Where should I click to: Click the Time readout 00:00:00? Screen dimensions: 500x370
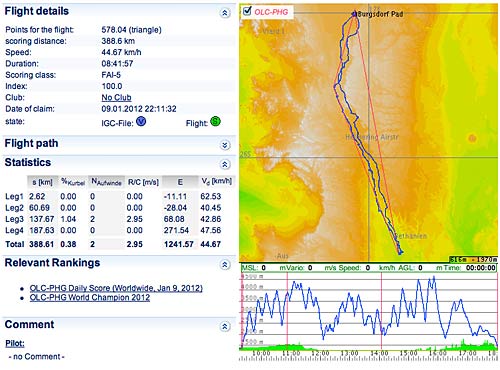(481, 268)
